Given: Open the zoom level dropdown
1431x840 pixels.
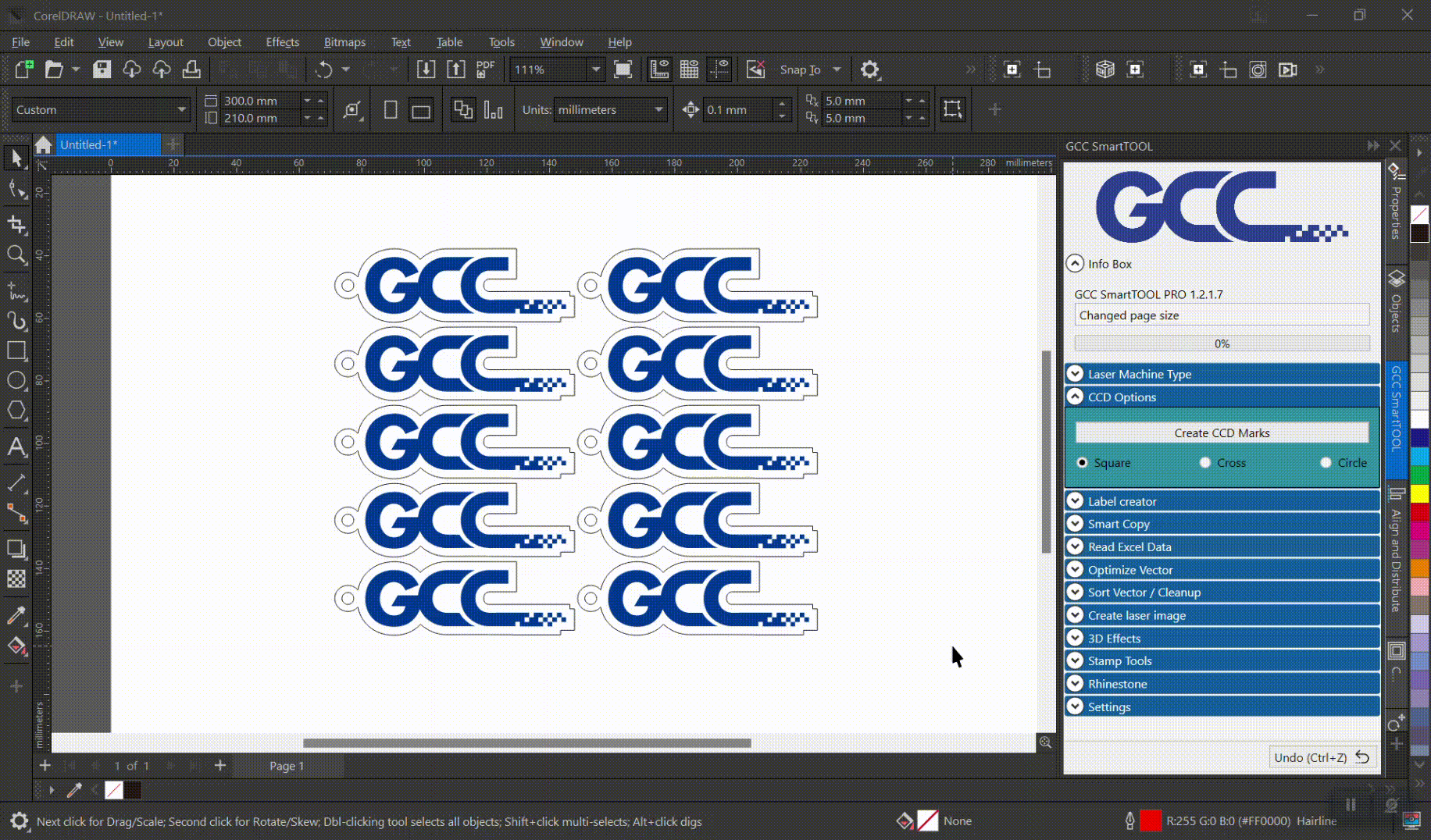Looking at the screenshot, I should [x=596, y=69].
